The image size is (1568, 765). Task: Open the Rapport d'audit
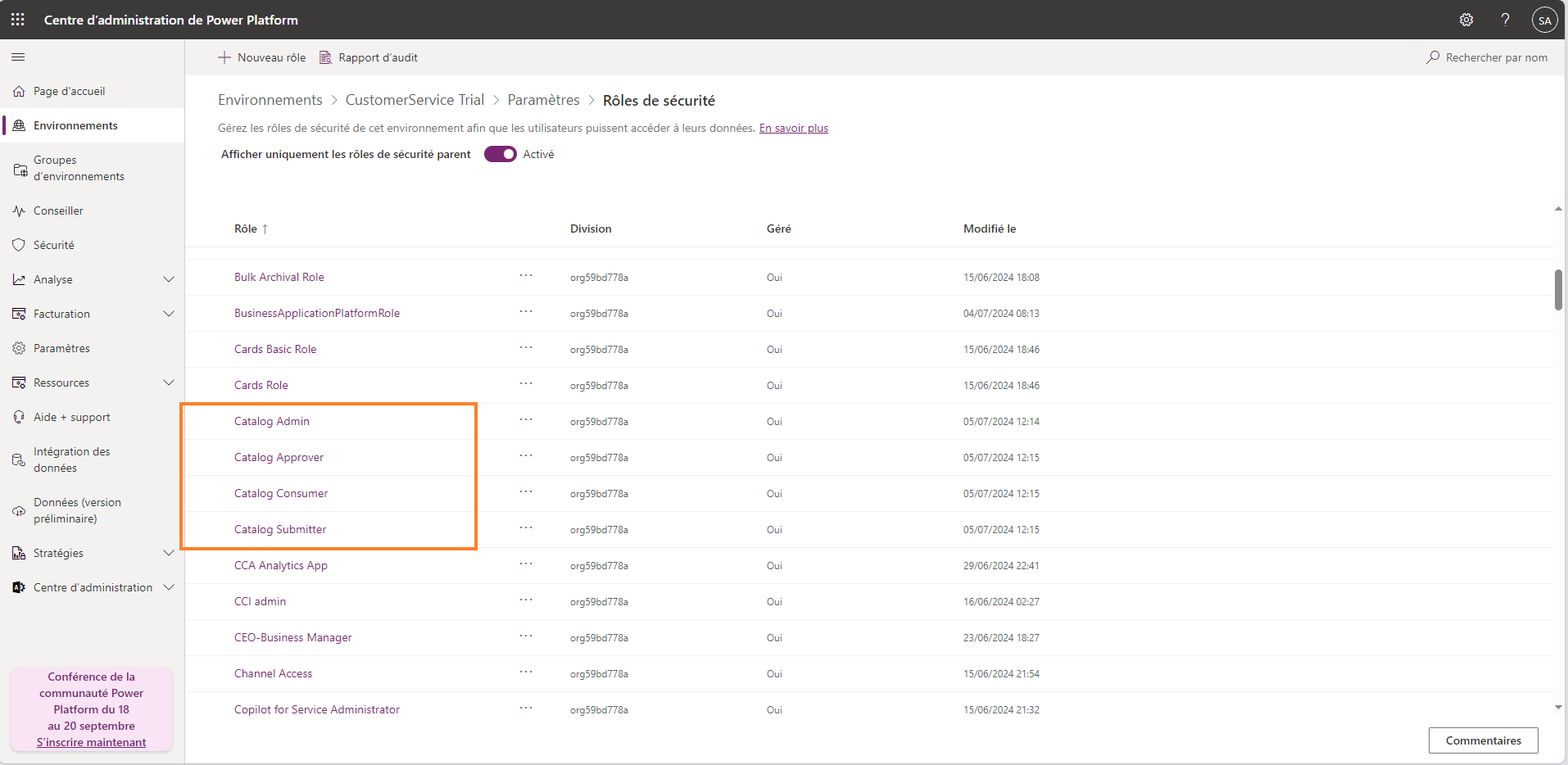[x=369, y=57]
